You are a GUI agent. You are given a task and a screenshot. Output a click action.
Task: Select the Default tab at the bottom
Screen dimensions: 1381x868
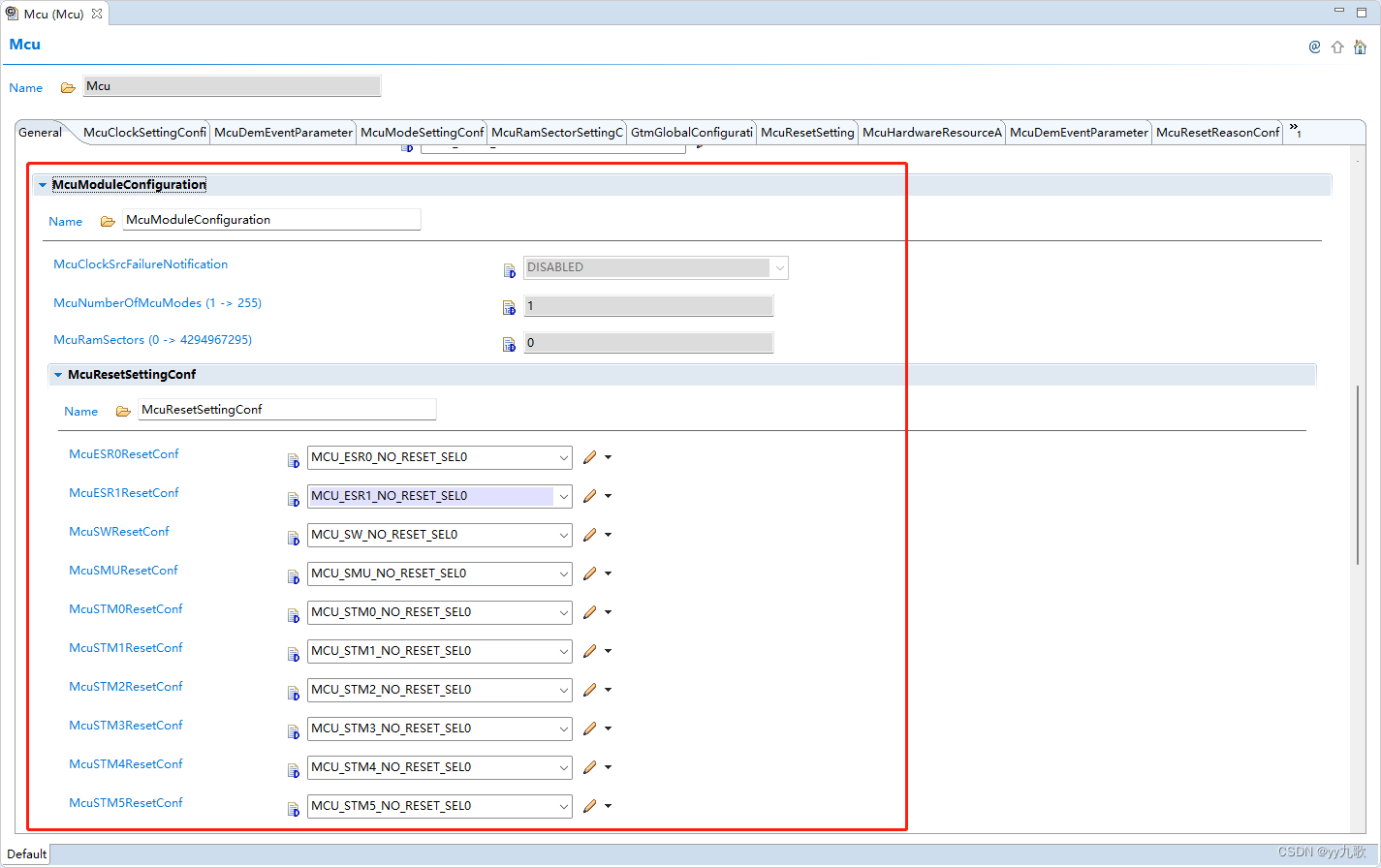click(x=26, y=854)
